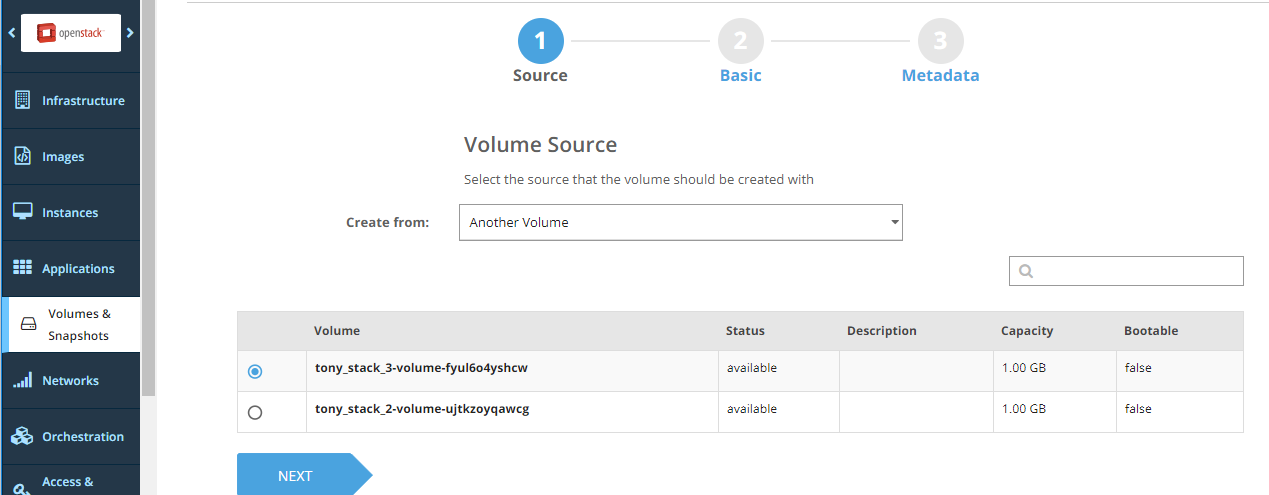Select the tony_stack_3-volume-fyul6o4yshcw radio button
The image size is (1269, 495).
point(255,371)
